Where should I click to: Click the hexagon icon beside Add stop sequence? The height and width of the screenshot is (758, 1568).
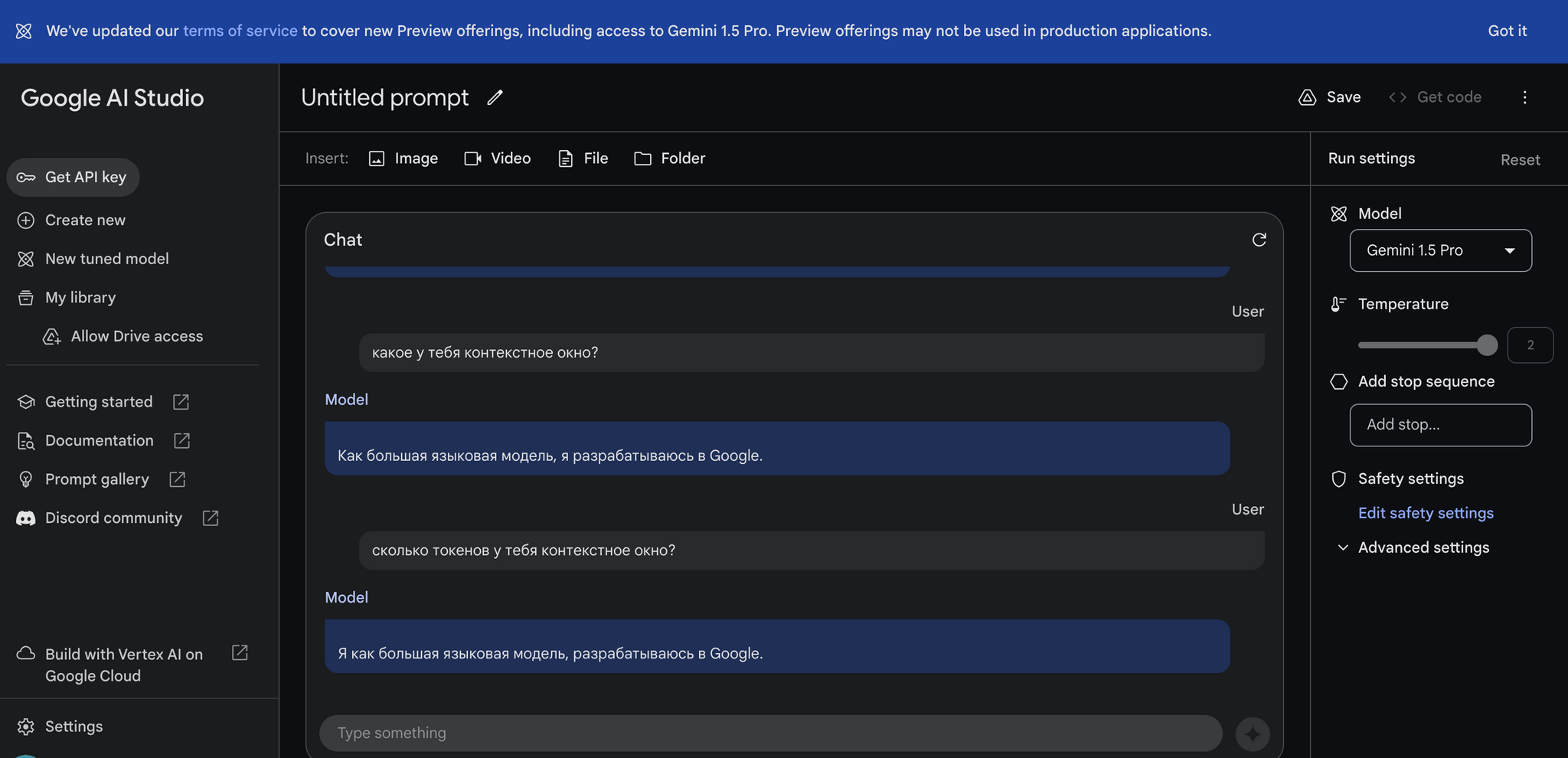pos(1338,381)
